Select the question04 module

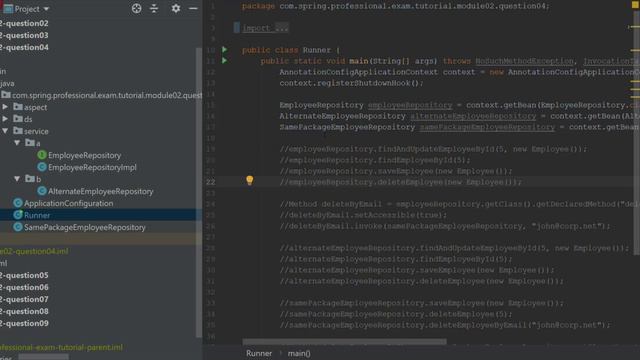pyautogui.click(x=24, y=47)
